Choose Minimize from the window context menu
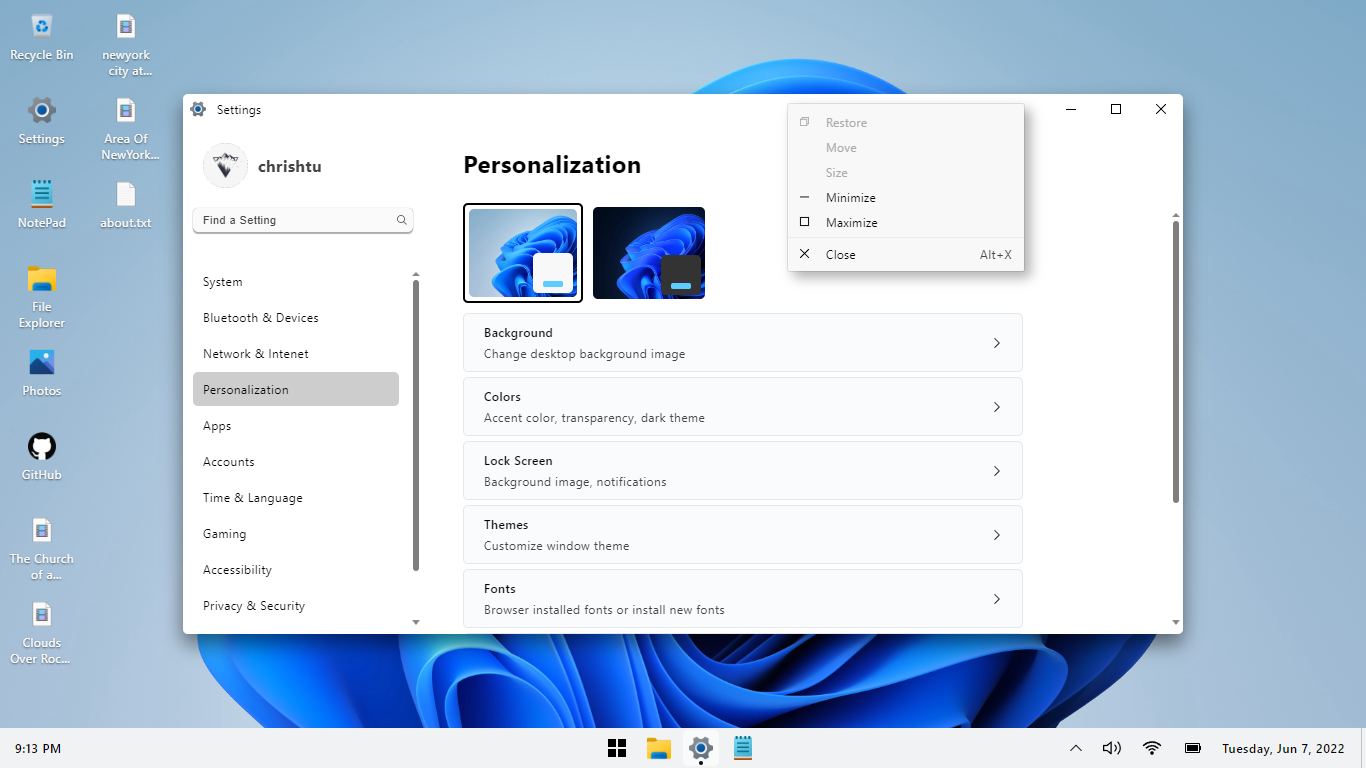The image size is (1366, 768). pos(850,198)
